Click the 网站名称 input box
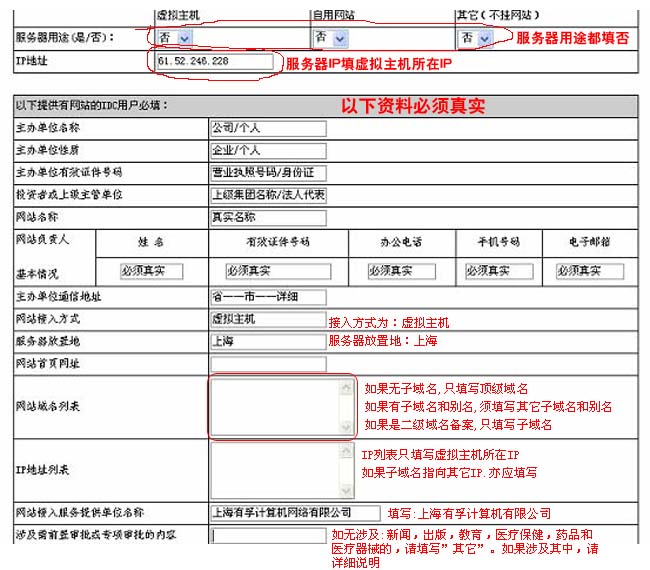The height and width of the screenshot is (570, 650). 267,216
